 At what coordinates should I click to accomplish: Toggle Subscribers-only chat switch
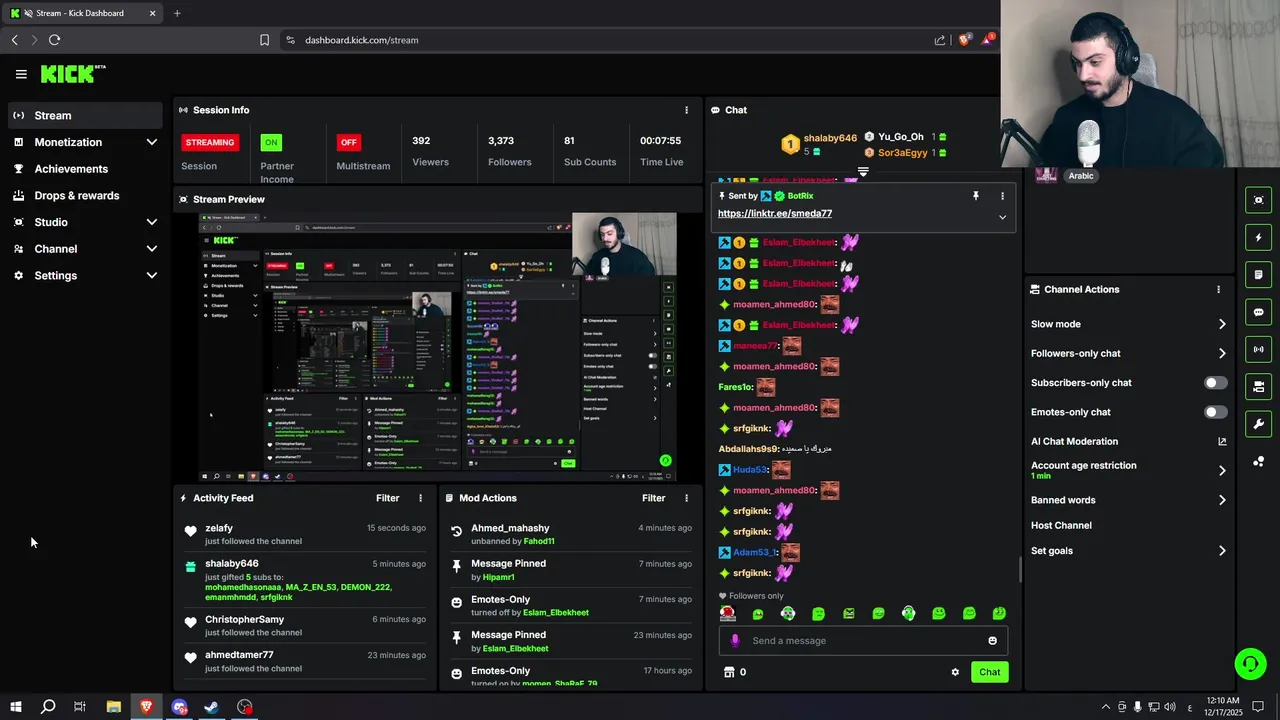click(1216, 383)
